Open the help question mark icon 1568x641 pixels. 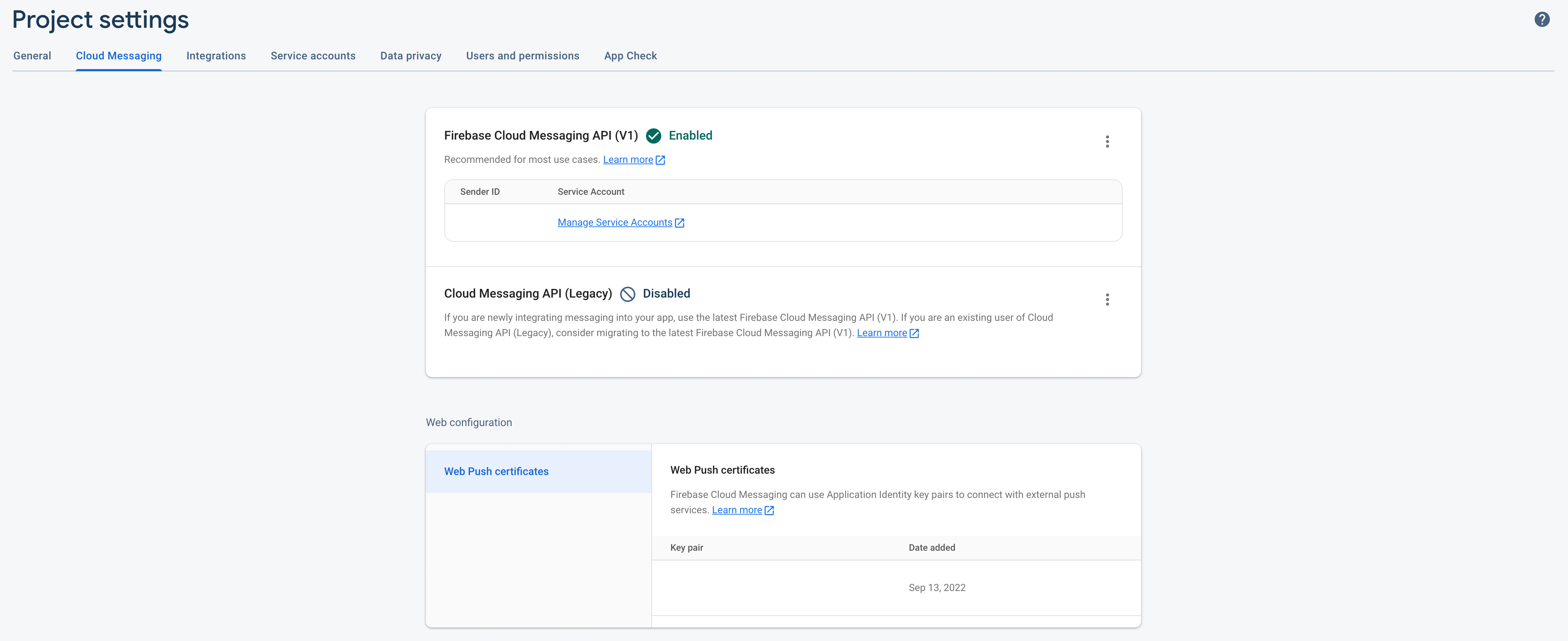(1542, 19)
